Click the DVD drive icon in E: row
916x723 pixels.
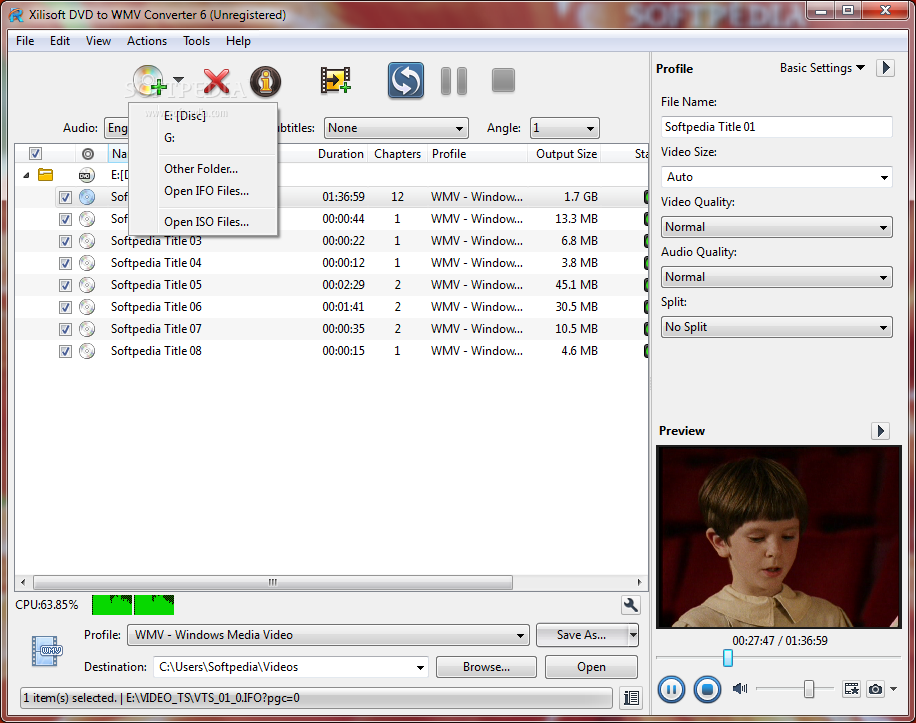coord(86,175)
